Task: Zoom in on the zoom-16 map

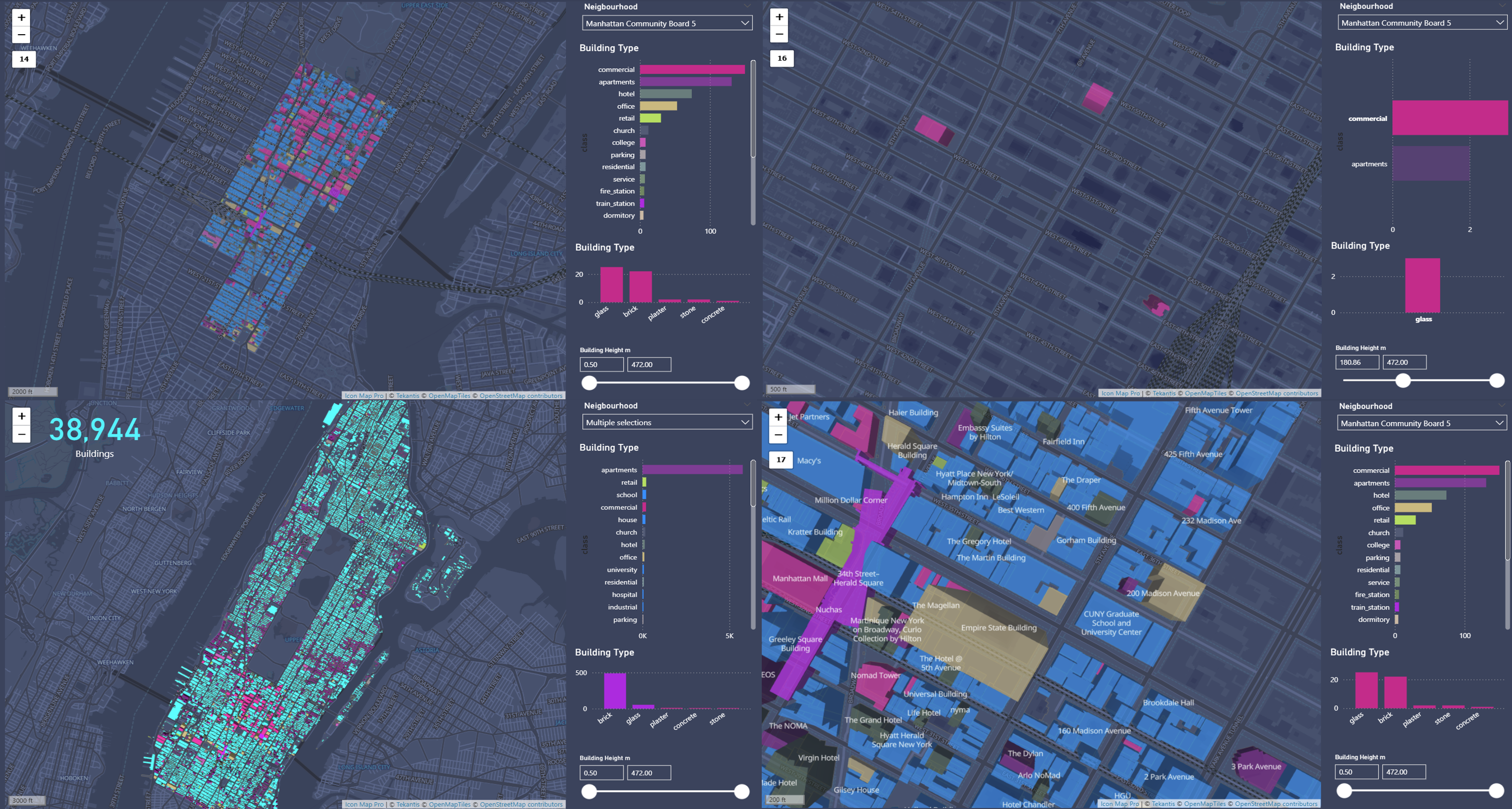Action: pos(779,17)
